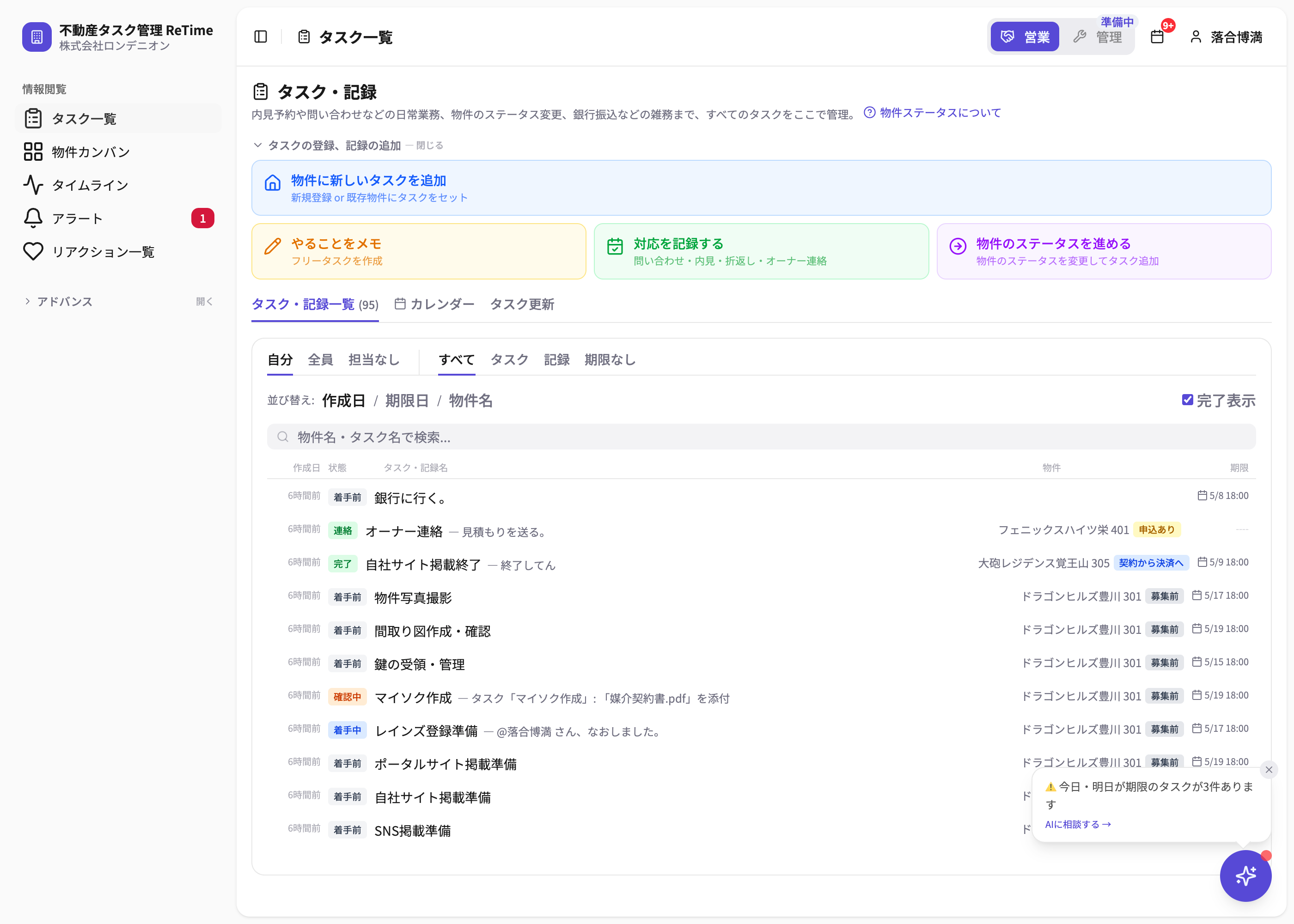The height and width of the screenshot is (924, 1294).
Task: Click the 対応を記録する card
Action: (x=761, y=251)
